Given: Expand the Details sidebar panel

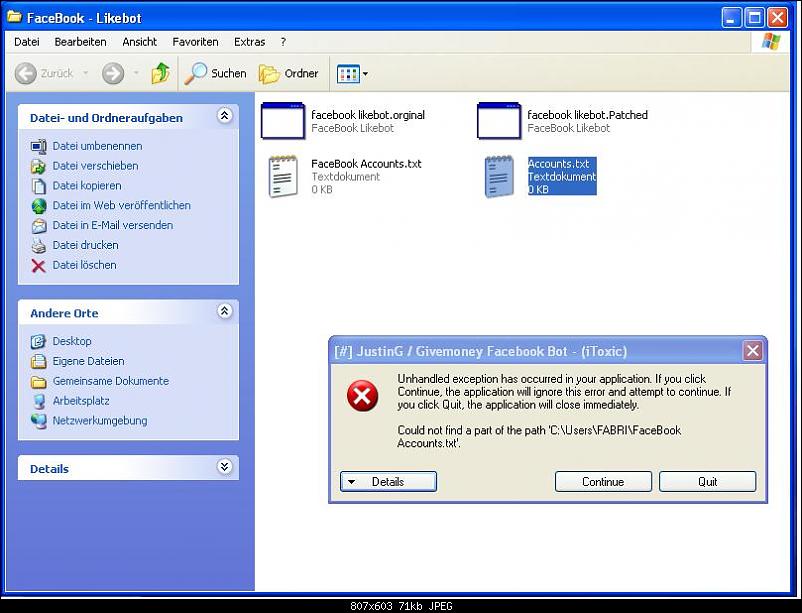Looking at the screenshot, I should point(225,467).
